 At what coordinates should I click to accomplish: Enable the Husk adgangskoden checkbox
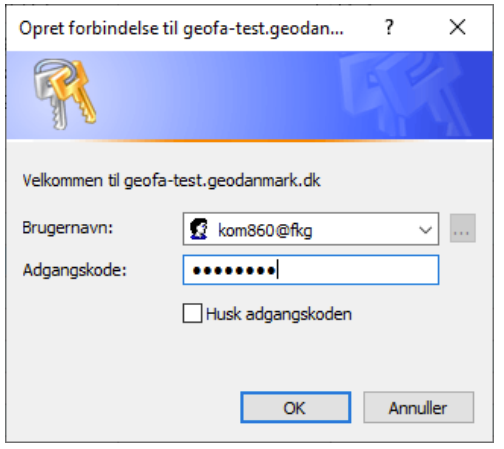[192, 313]
